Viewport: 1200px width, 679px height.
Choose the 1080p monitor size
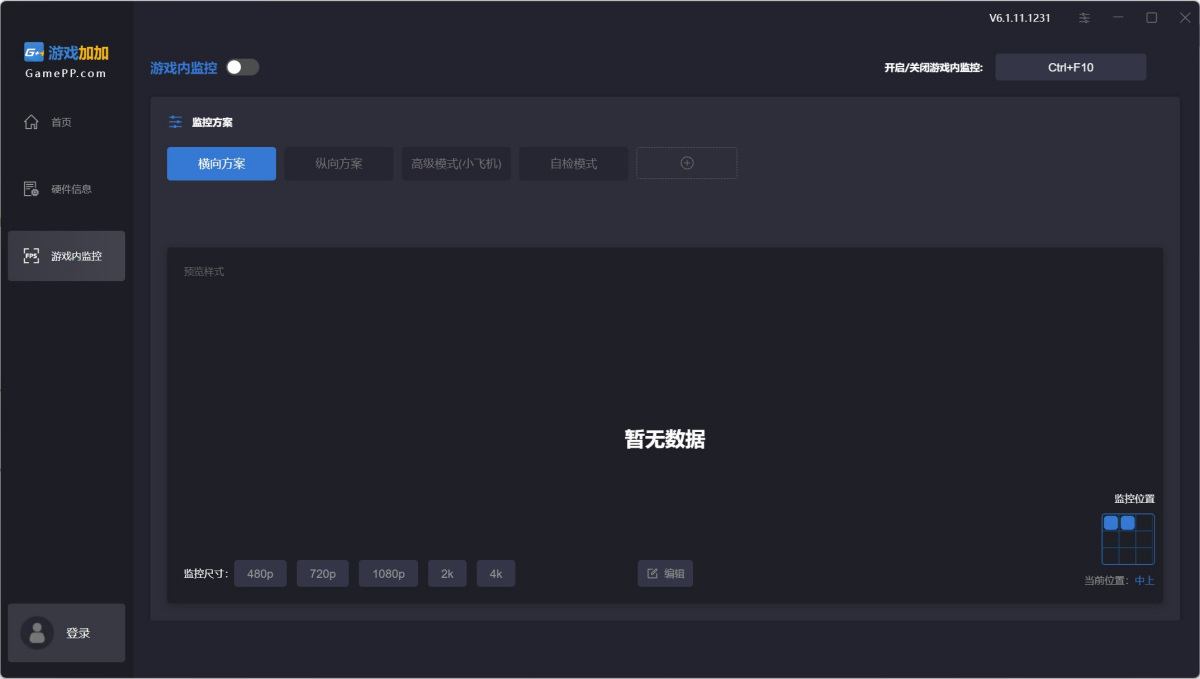pos(388,574)
